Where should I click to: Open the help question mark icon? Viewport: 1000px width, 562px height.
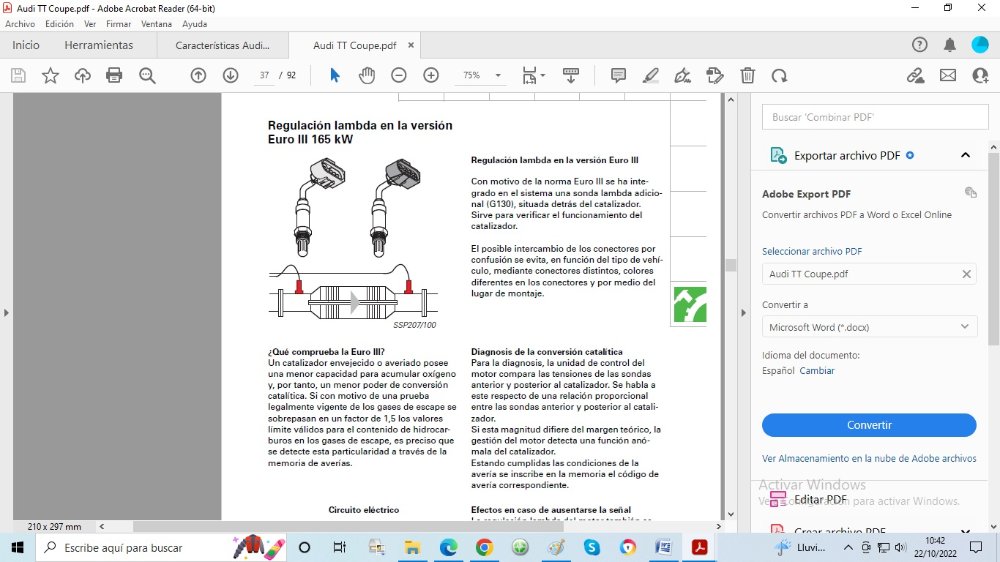tap(919, 45)
